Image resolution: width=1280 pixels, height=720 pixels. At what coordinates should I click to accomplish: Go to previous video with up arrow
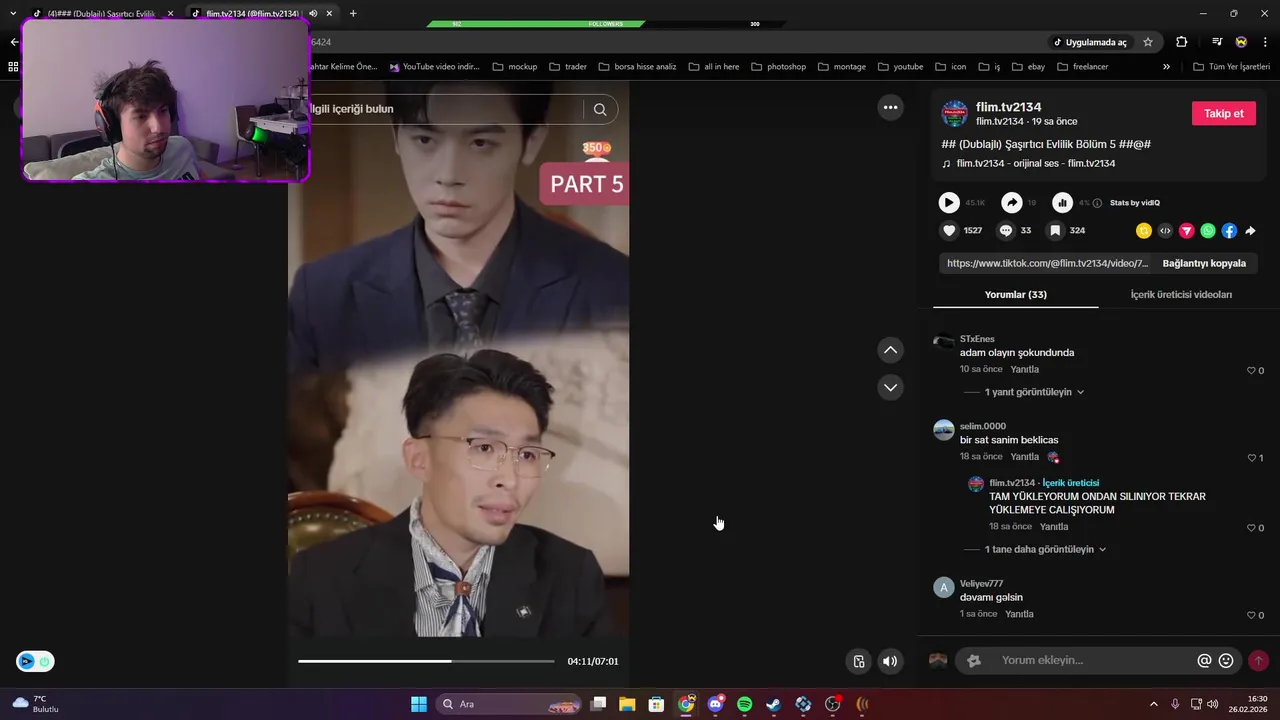(x=890, y=350)
